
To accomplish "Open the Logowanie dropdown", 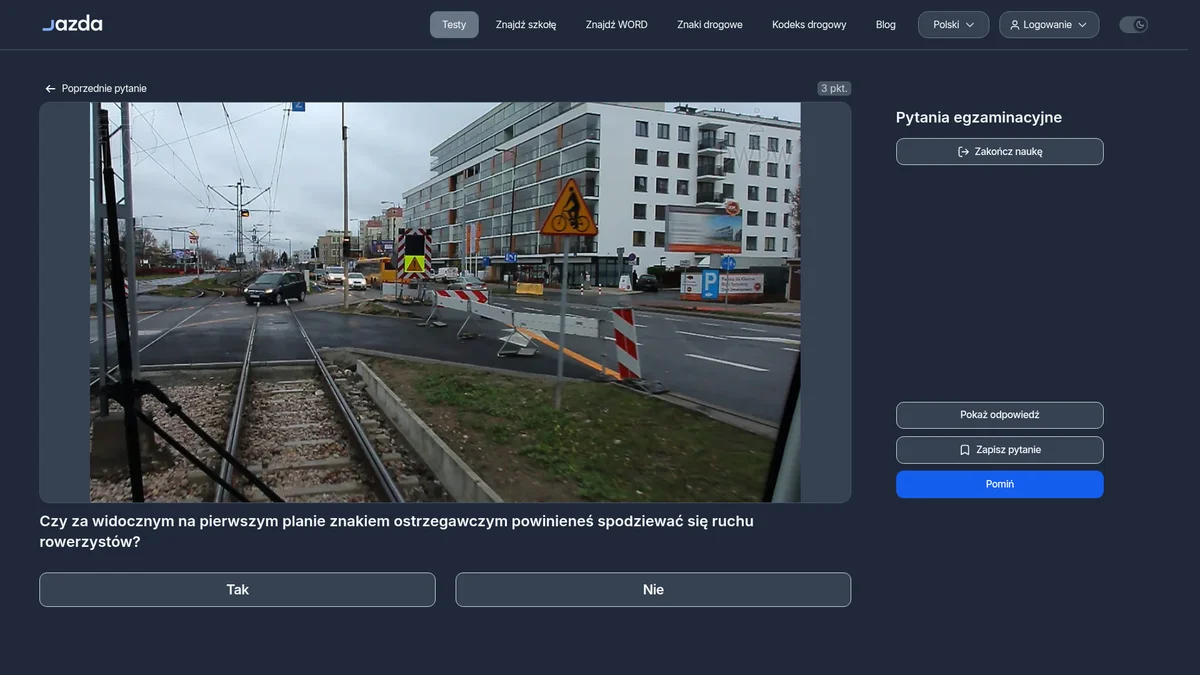I will [1049, 25].
